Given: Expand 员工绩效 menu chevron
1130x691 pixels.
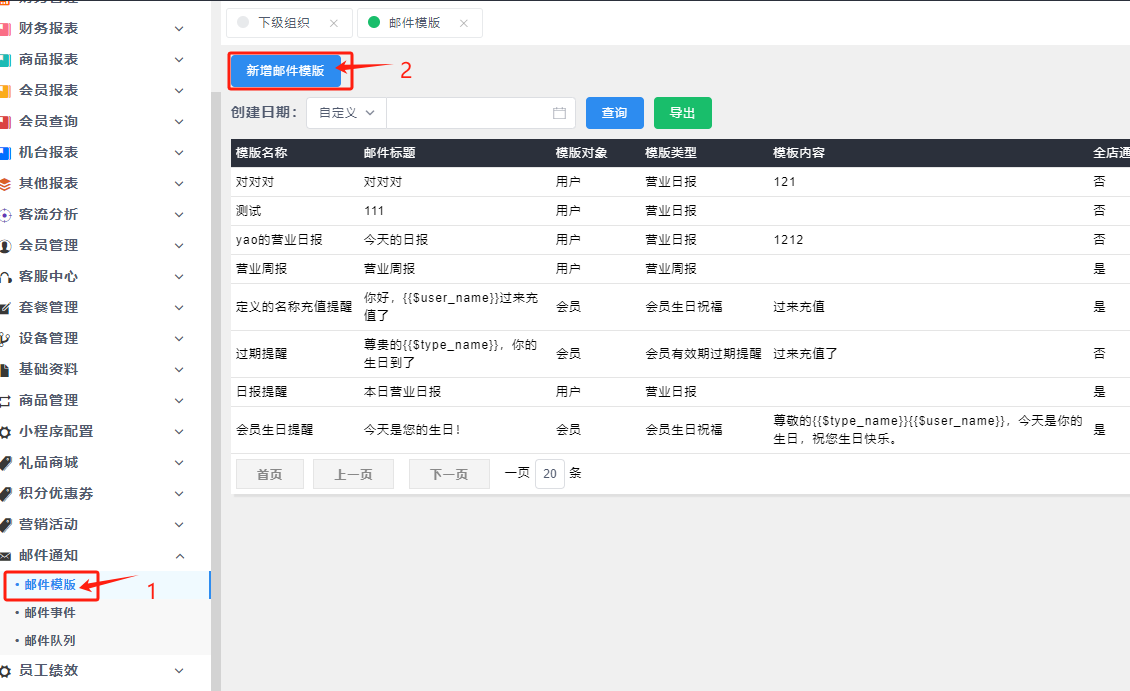Looking at the screenshot, I should (x=179, y=671).
